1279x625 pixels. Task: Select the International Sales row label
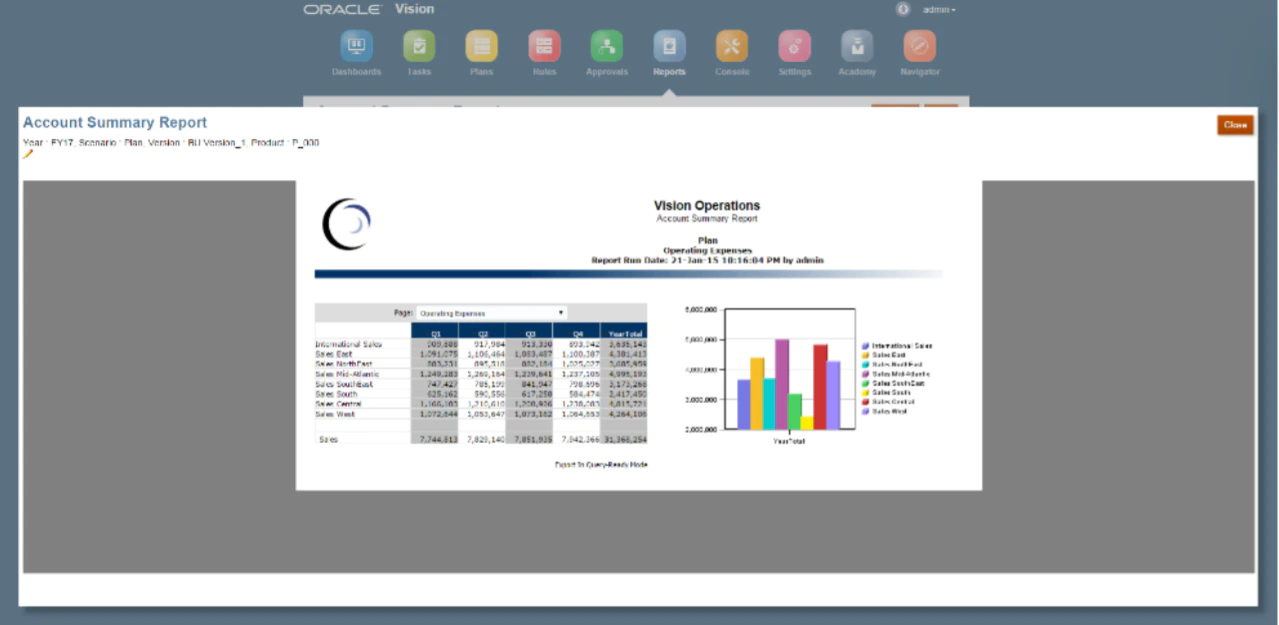click(348, 343)
